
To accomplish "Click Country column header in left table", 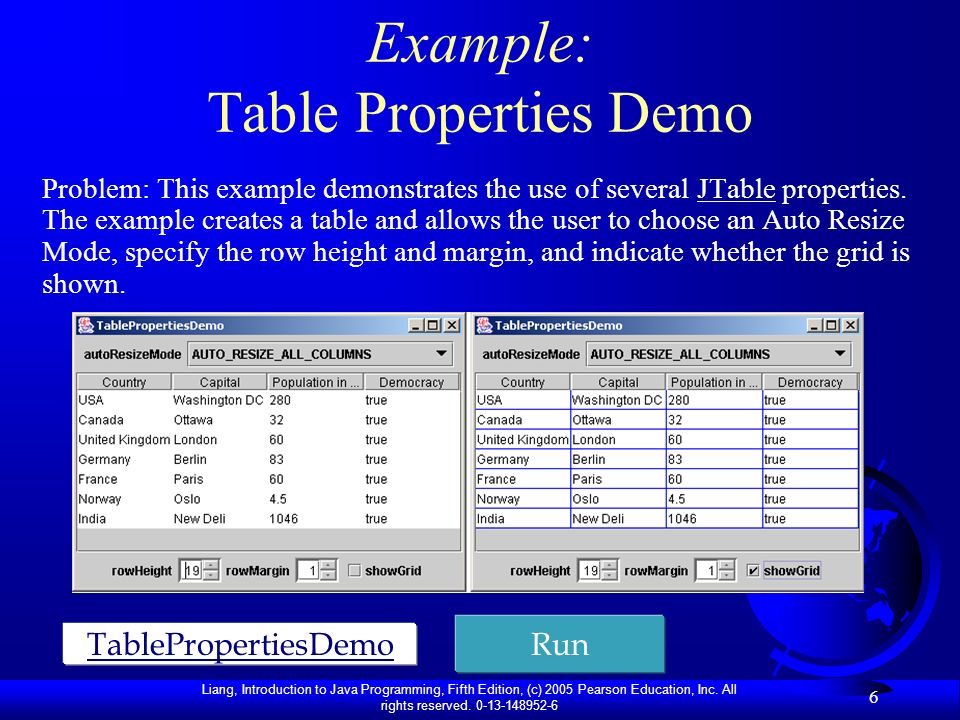I will tap(124, 382).
